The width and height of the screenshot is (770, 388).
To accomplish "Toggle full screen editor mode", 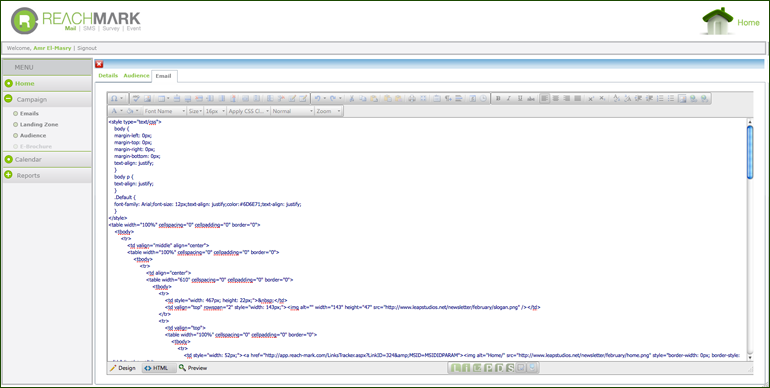I will (x=423, y=99).
